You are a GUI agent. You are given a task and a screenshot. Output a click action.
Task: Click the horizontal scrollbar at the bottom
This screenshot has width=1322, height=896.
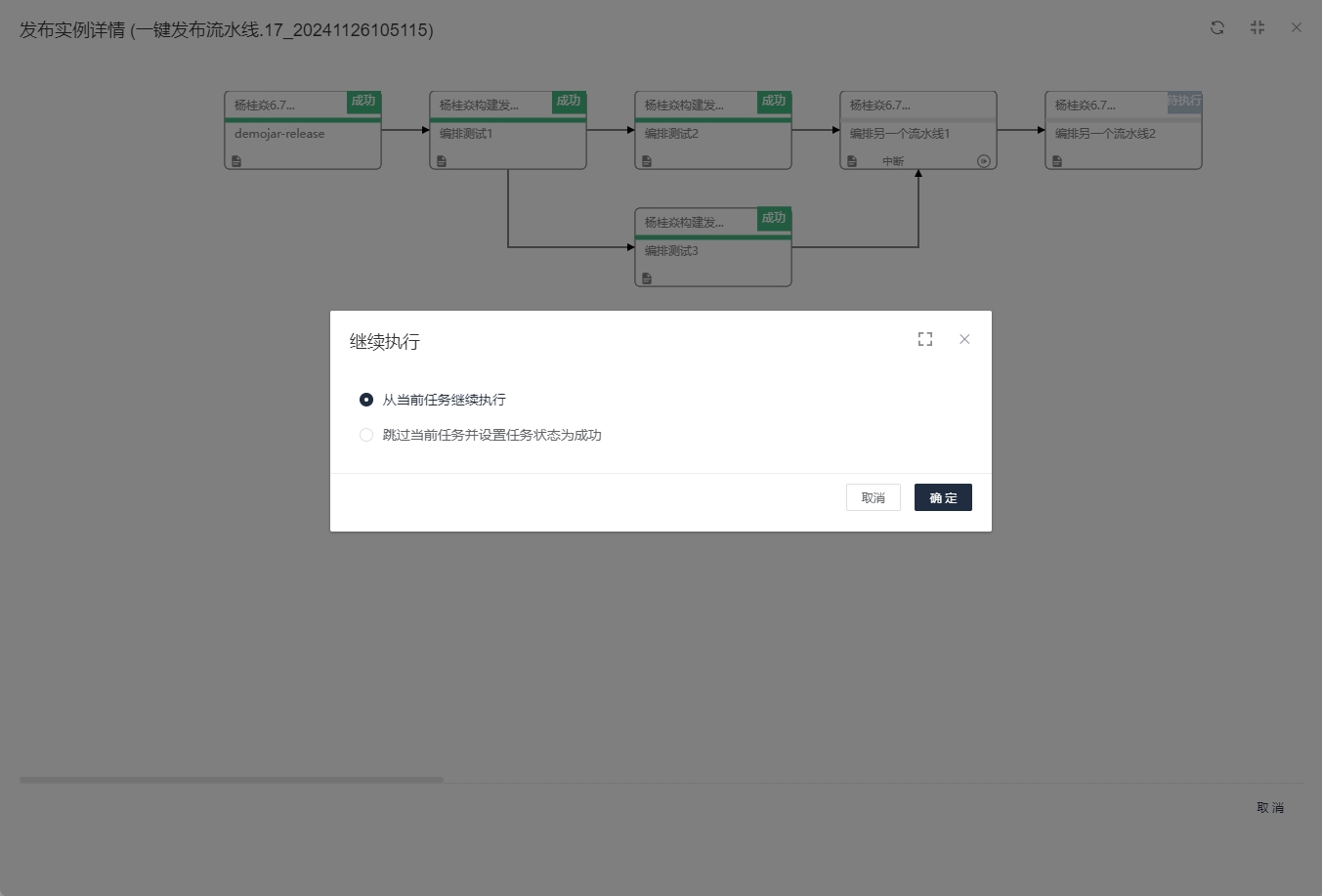[231, 780]
